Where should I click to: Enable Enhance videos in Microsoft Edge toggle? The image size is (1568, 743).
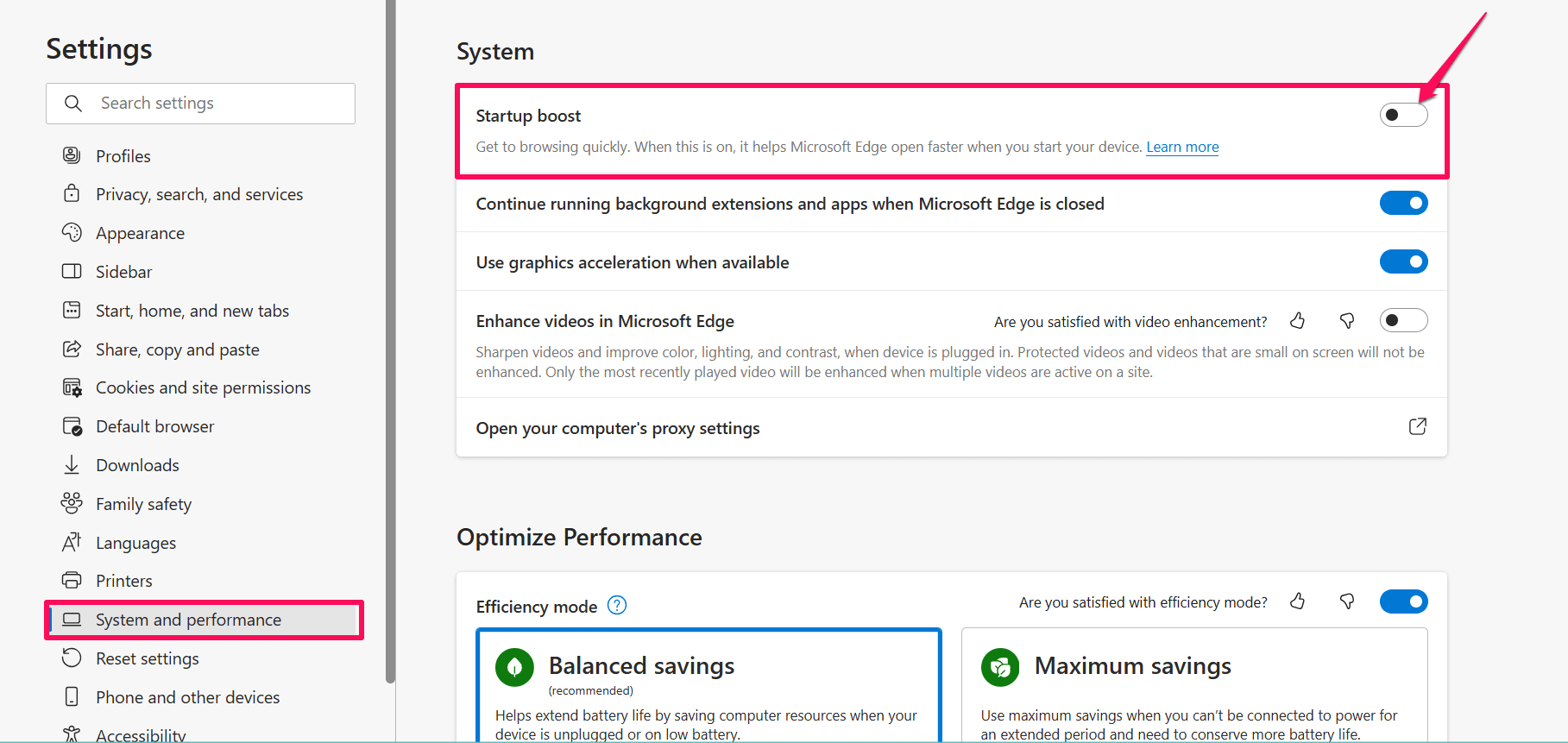(x=1403, y=320)
